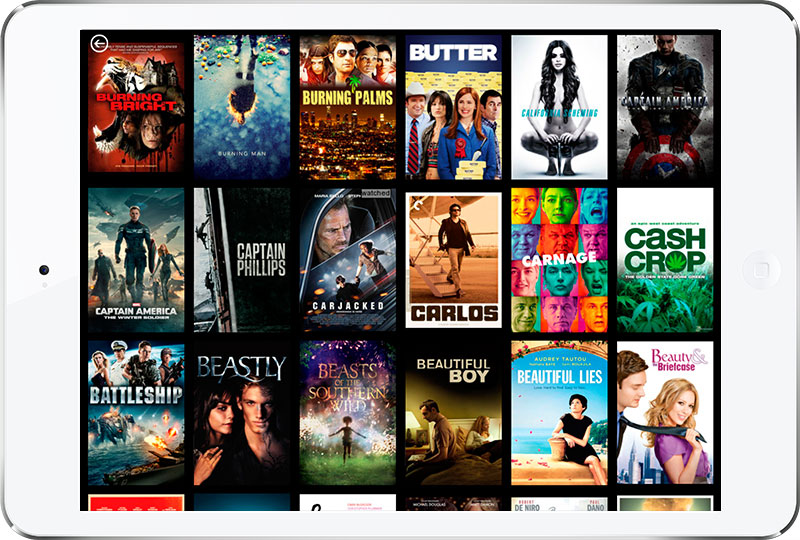Open the Burning Man poster
800x540 pixels.
pos(242,107)
